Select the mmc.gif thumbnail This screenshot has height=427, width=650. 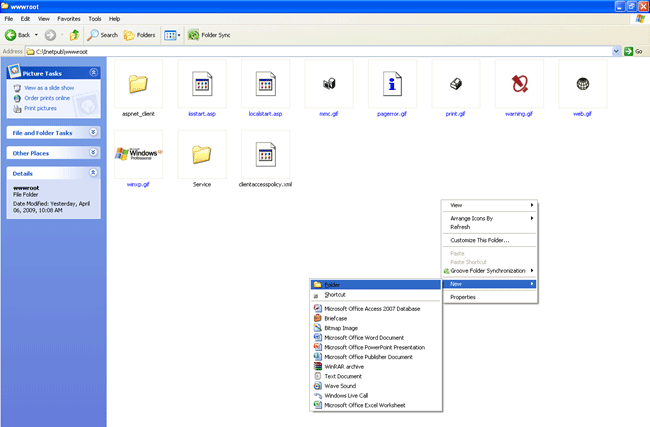[329, 84]
